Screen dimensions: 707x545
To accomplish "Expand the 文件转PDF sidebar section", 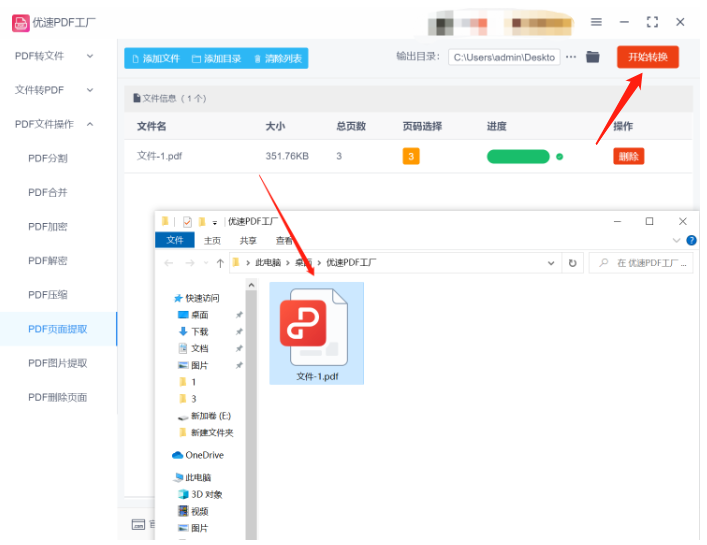I will click(54, 90).
